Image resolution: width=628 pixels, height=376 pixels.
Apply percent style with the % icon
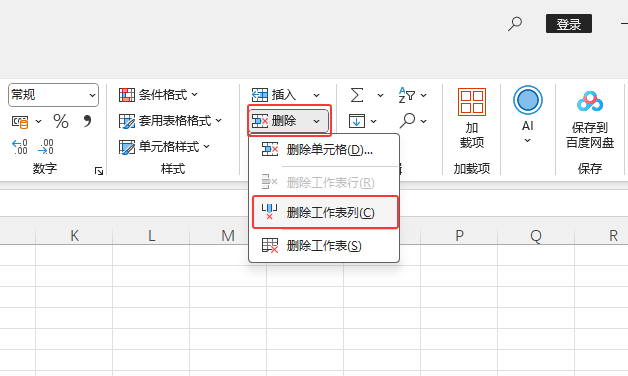60,121
